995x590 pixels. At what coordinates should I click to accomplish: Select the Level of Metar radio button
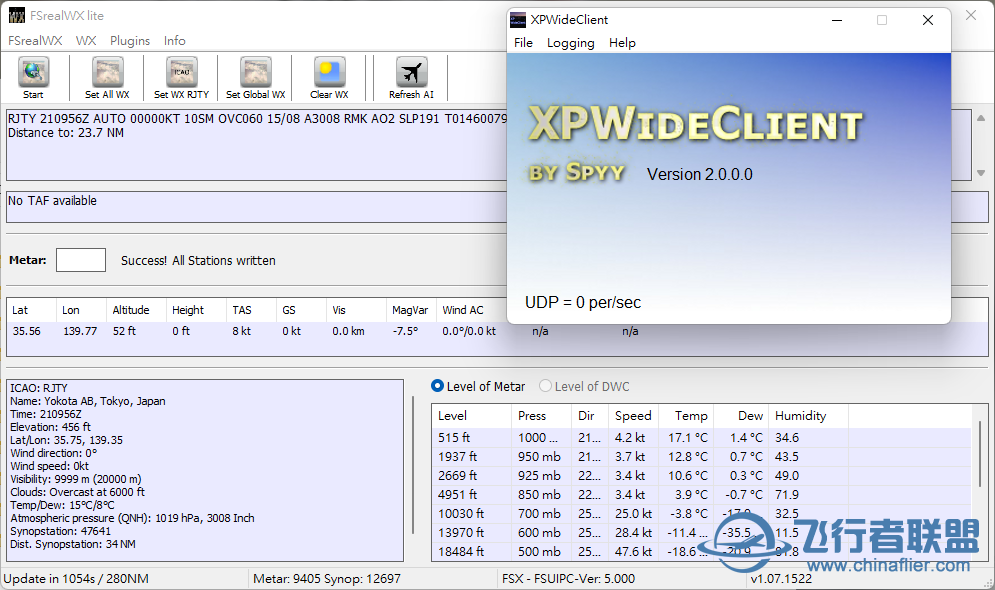(437, 386)
